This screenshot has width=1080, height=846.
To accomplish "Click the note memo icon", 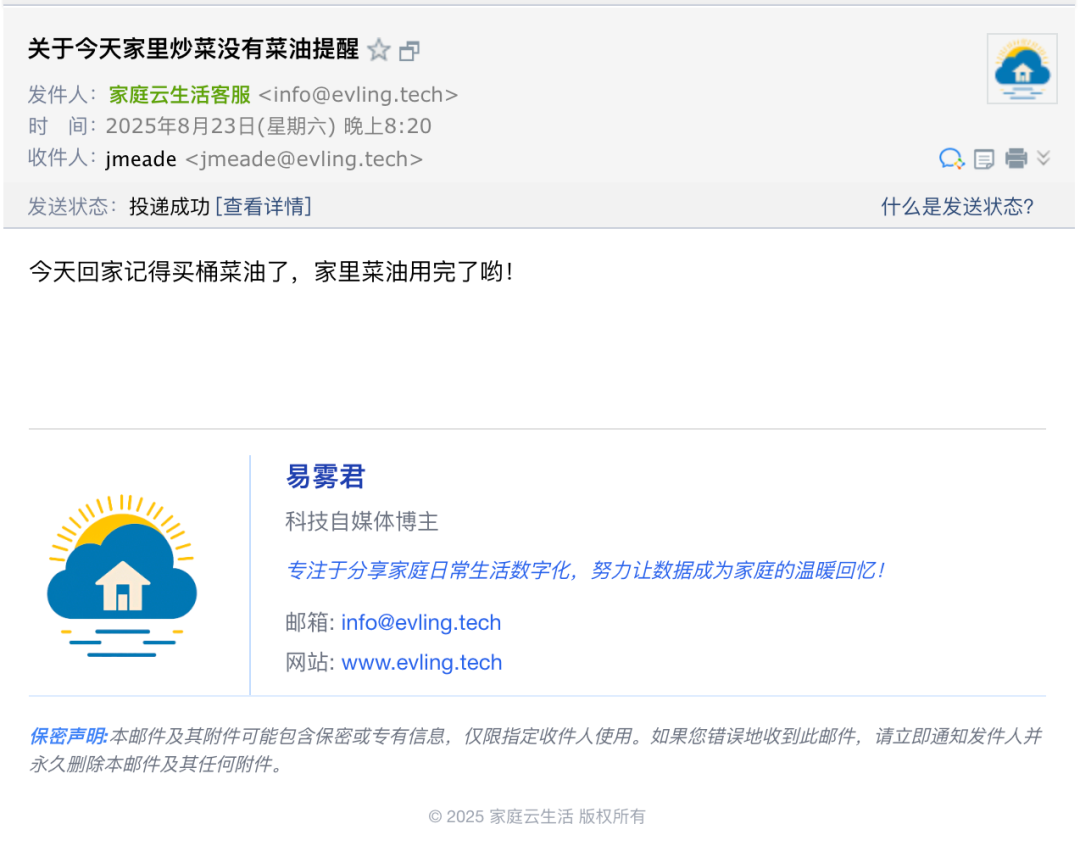I will pos(984,159).
